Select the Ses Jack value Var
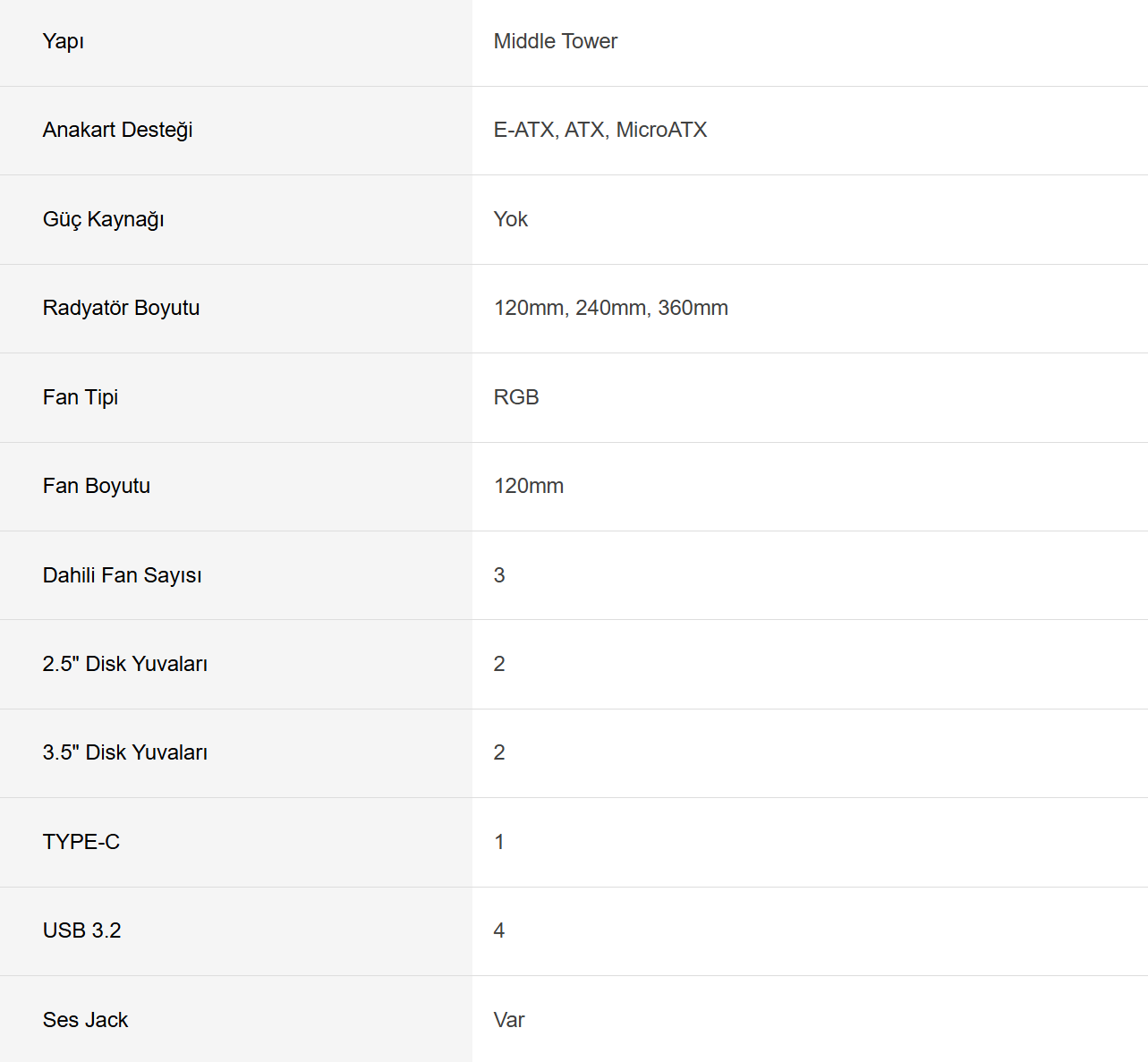The image size is (1148, 1062). coord(509,1020)
